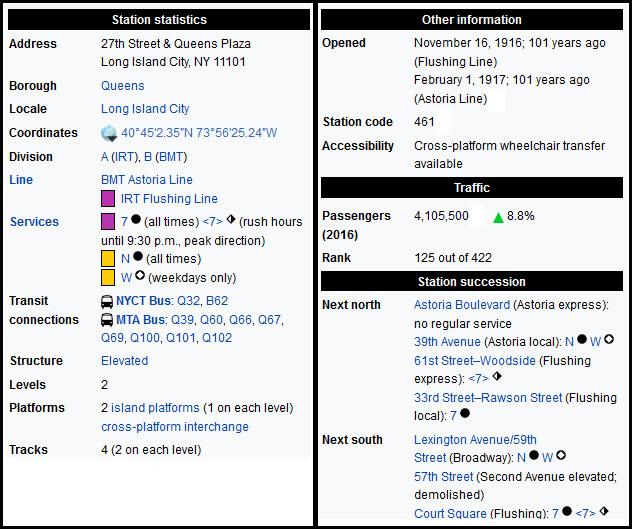Go to the 61st Street–Woodside link
Image resolution: width=632 pixels, height=529 pixels.
tap(475, 360)
